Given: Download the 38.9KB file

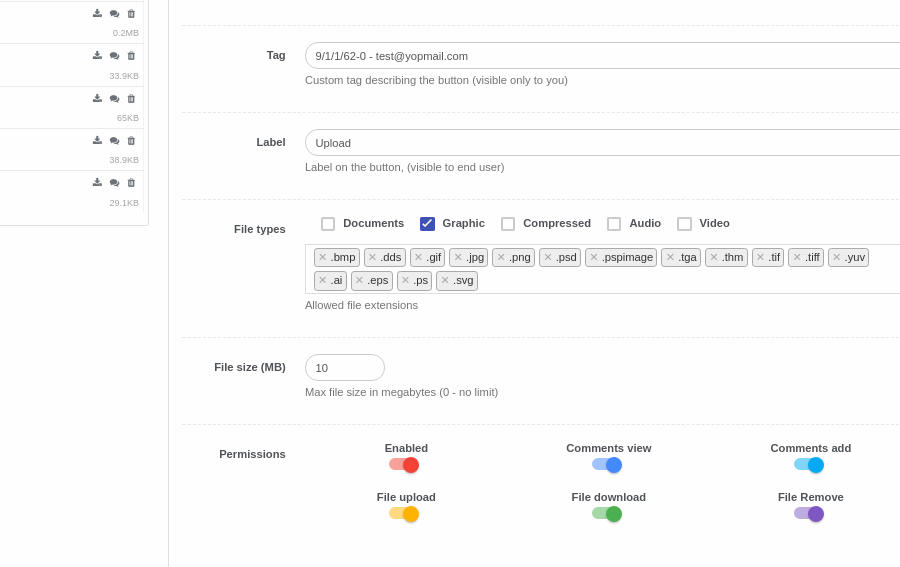Looking at the screenshot, I should tap(97, 141).
